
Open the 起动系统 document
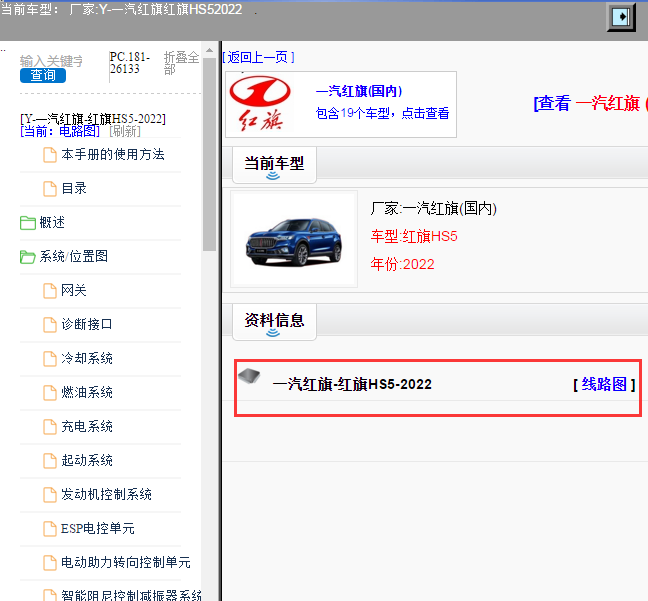click(x=87, y=460)
